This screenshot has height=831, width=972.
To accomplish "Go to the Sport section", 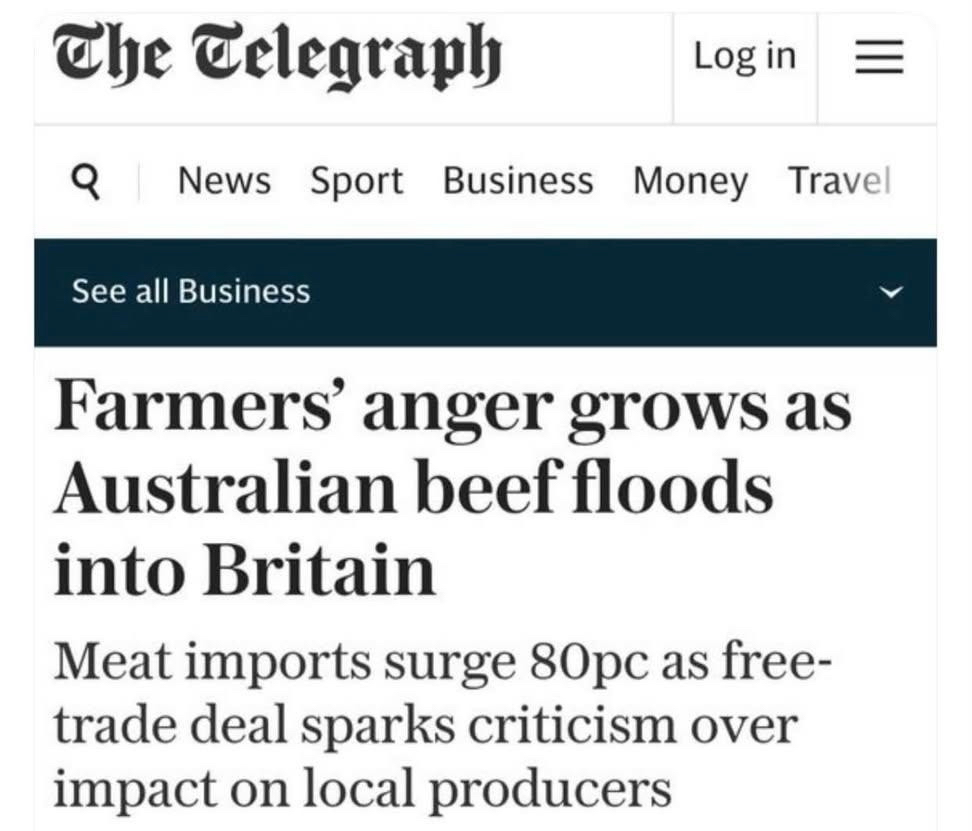I will point(356,182).
